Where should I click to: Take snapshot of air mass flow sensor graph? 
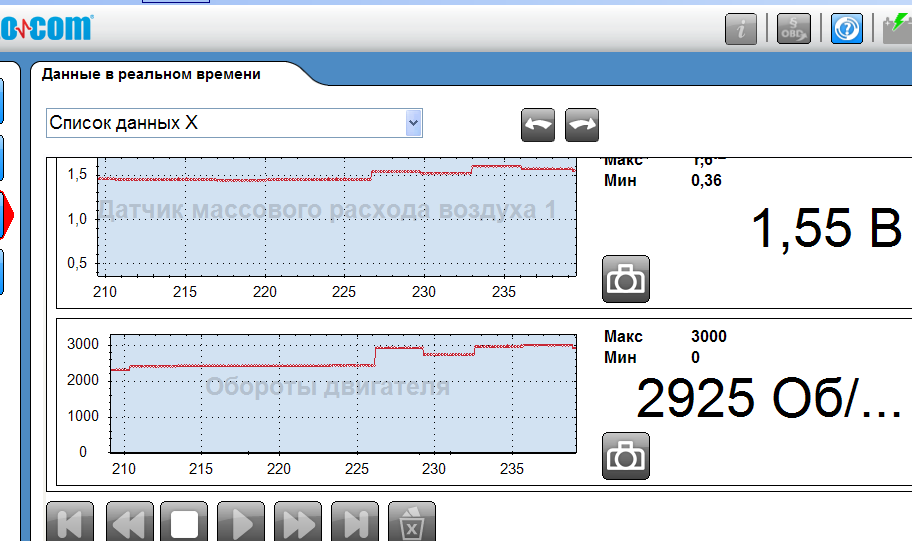tap(626, 279)
